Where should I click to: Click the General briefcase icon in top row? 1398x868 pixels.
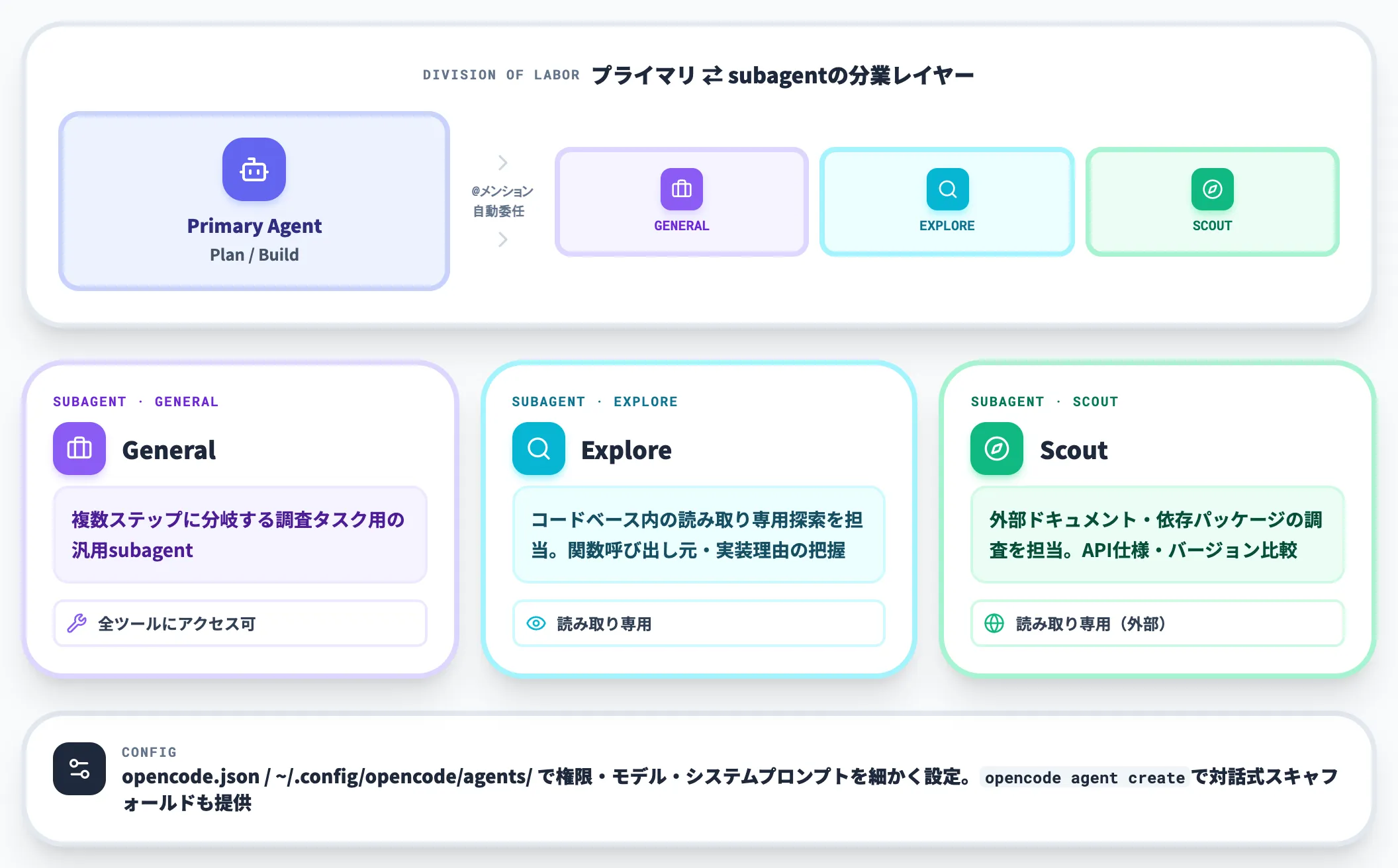681,189
